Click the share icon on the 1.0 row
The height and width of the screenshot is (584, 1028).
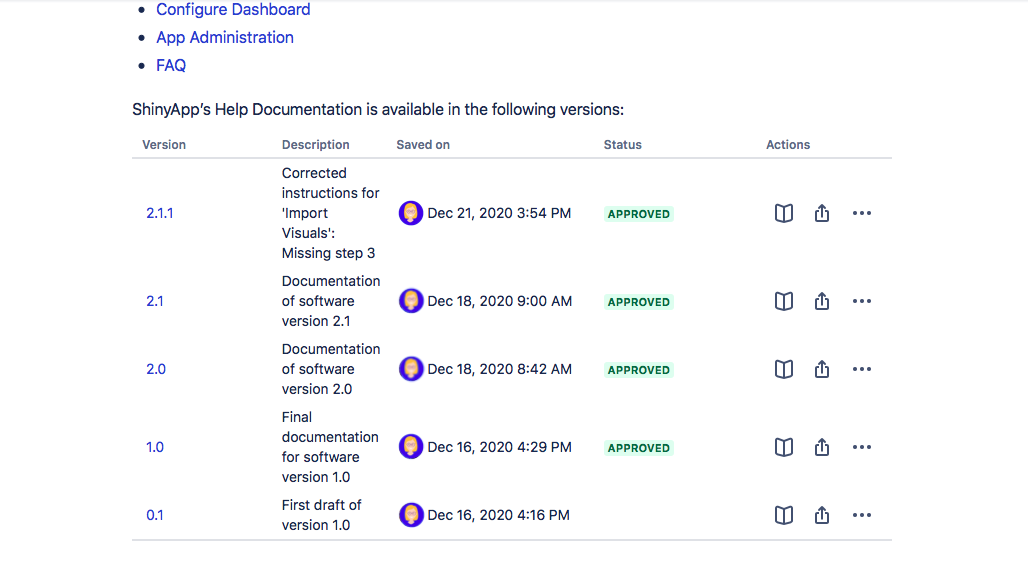(x=821, y=447)
